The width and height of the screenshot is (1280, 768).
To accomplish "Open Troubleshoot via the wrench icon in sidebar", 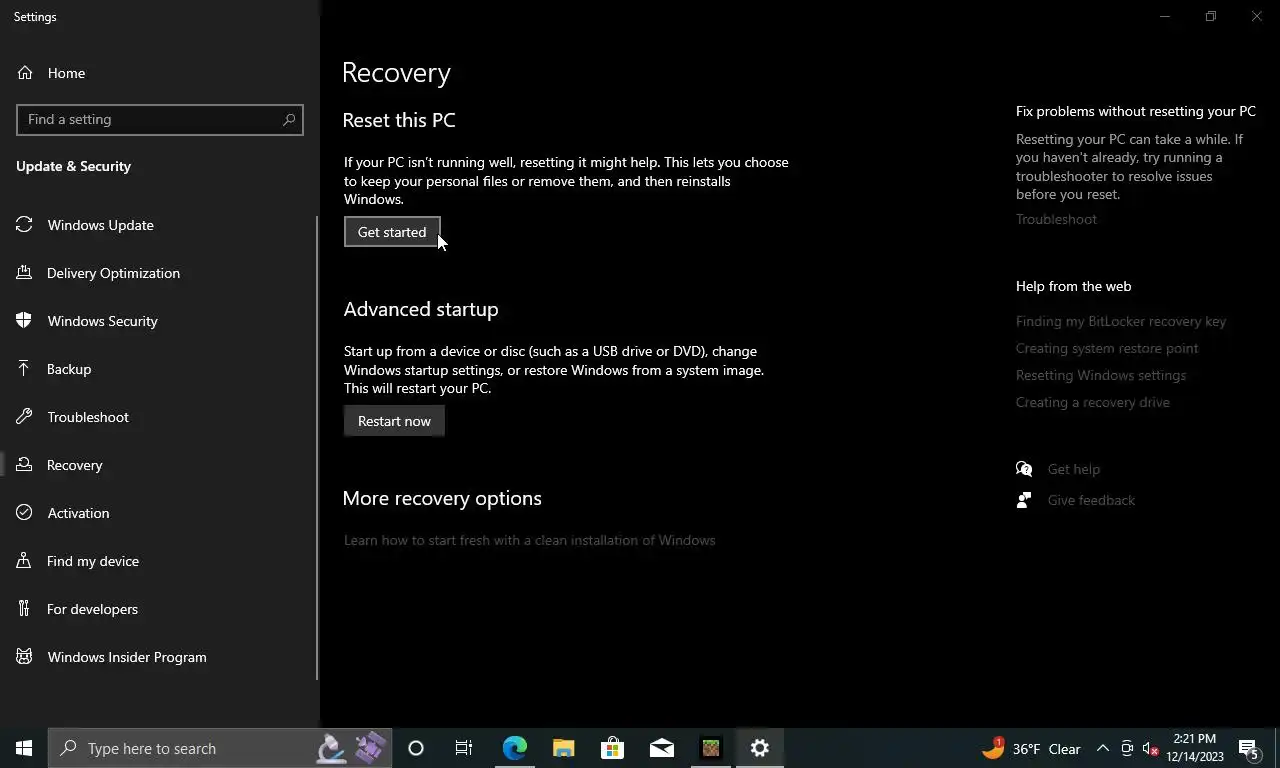I will point(25,417).
